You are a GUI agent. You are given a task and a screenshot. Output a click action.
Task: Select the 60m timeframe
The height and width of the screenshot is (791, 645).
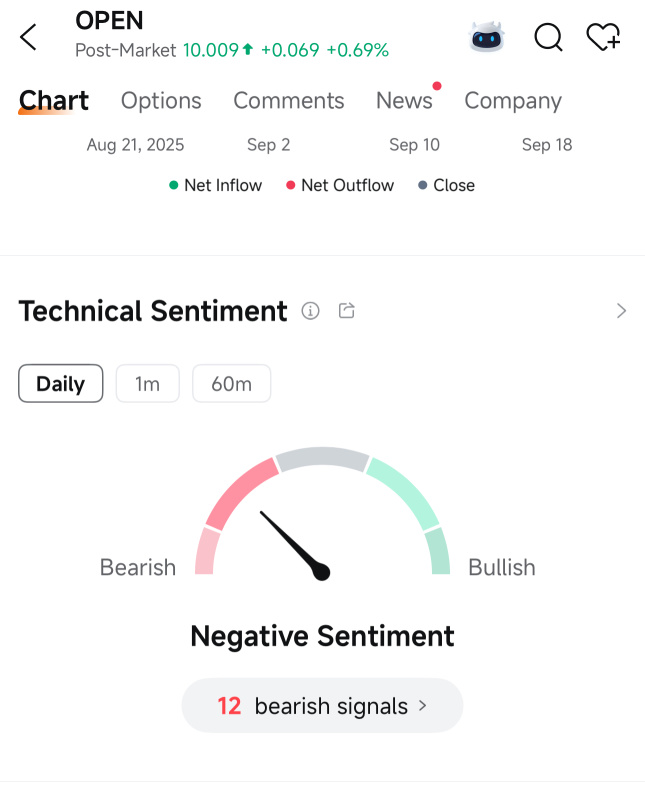point(231,384)
